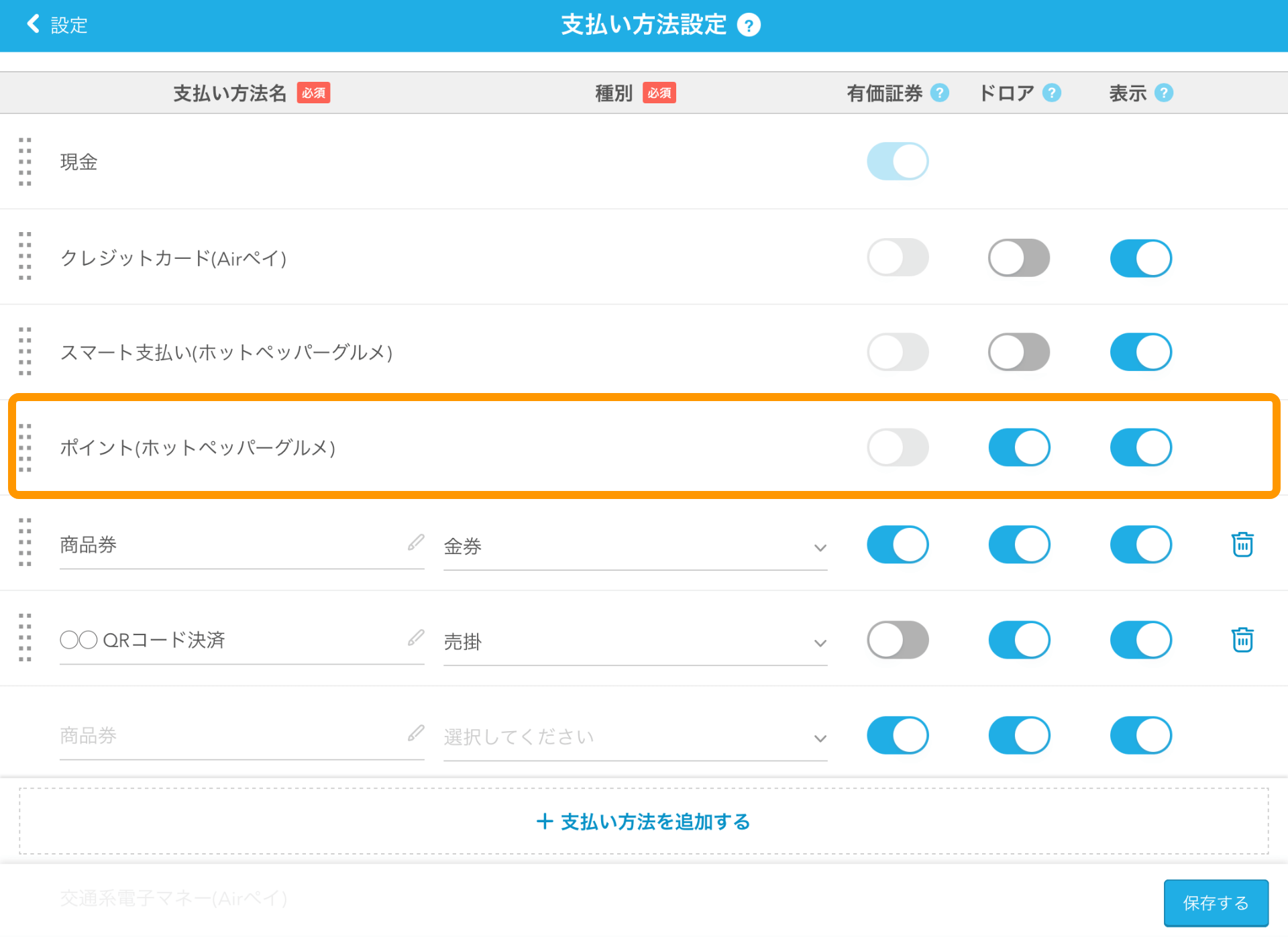The image size is (1288, 939).
Task: Toggle 有価証券 switch for QRコード決済
Action: point(898,640)
